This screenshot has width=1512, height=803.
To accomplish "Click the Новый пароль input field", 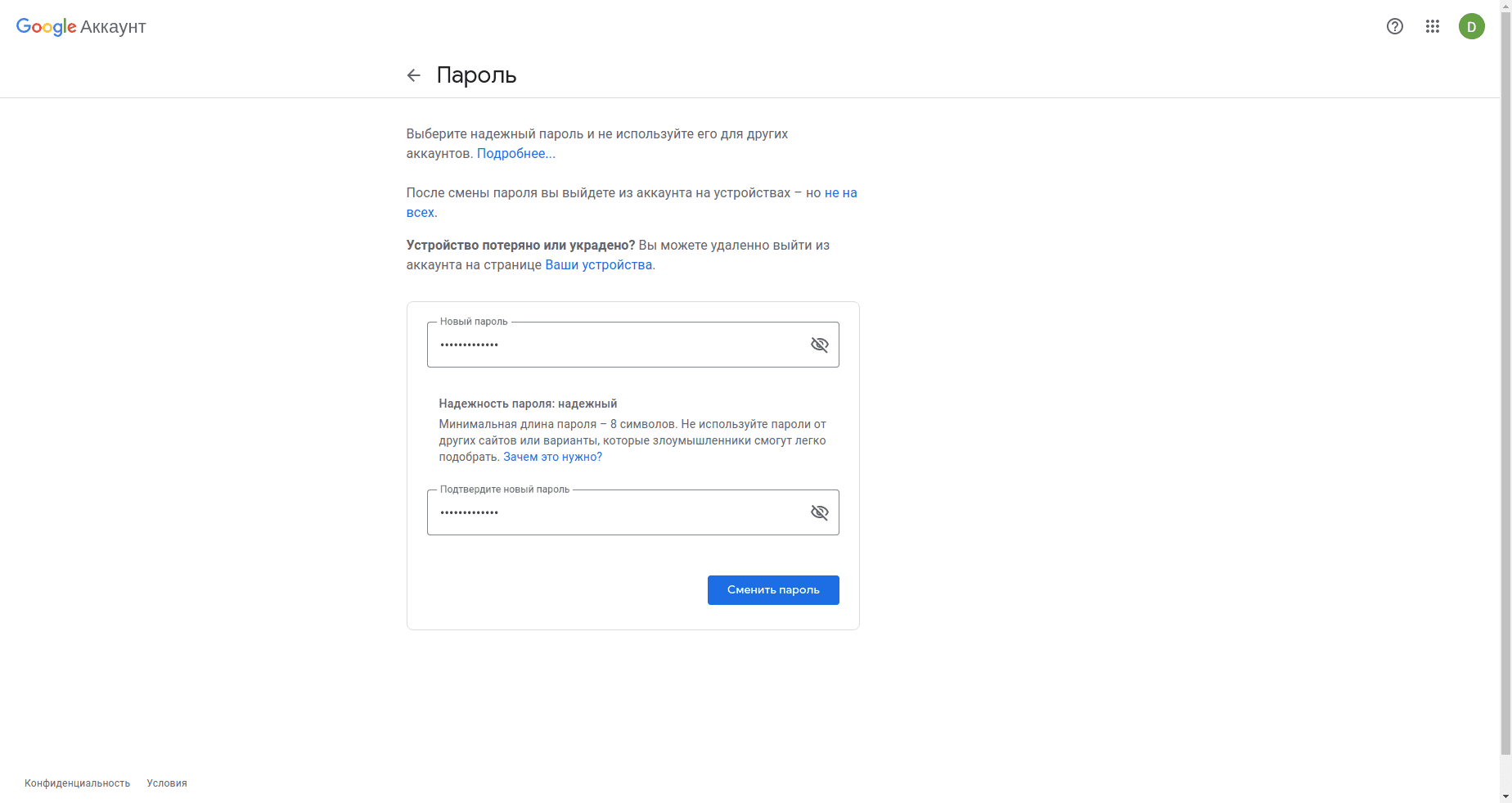I will 614,345.
